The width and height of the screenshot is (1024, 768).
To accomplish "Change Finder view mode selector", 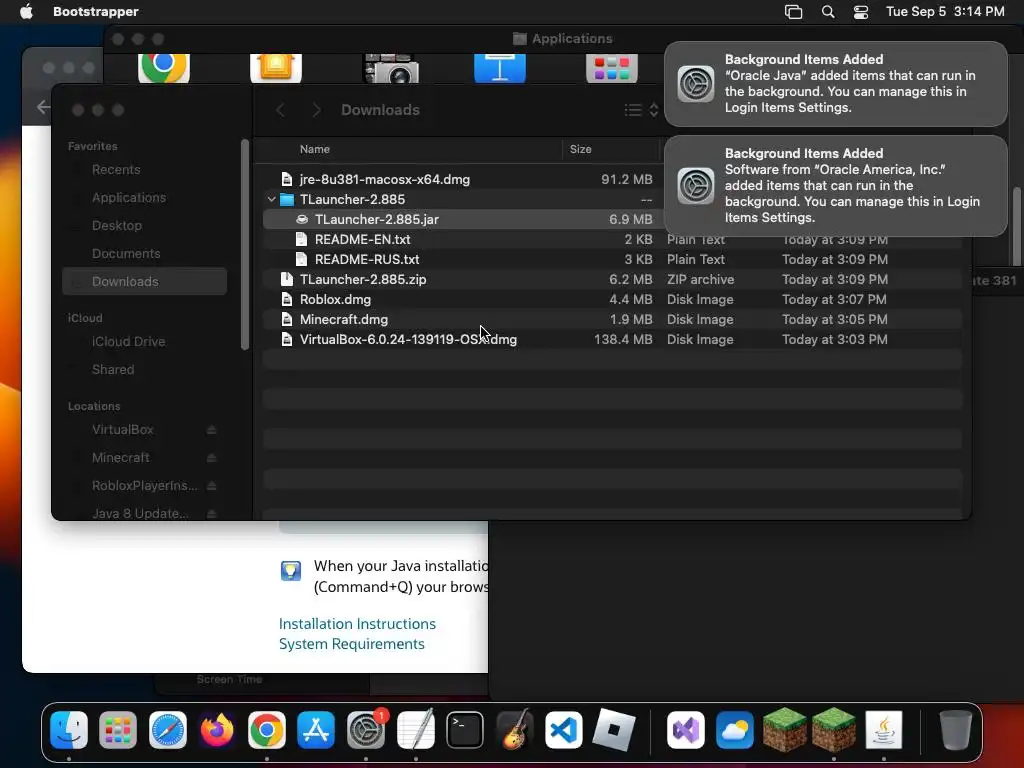I will 641,110.
